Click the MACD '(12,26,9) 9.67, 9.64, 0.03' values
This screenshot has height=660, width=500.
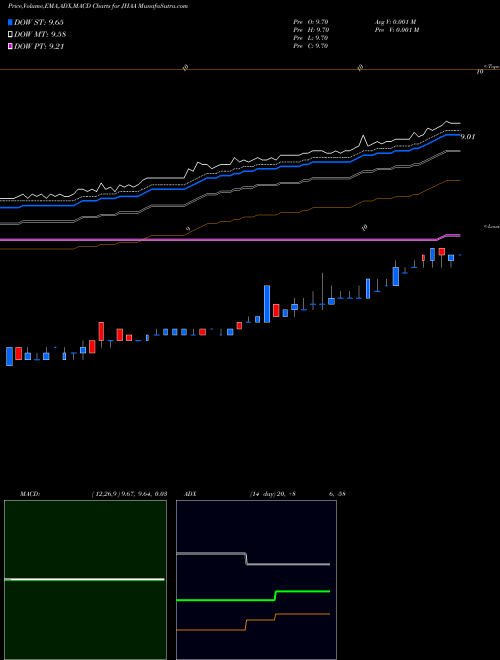click(129, 494)
